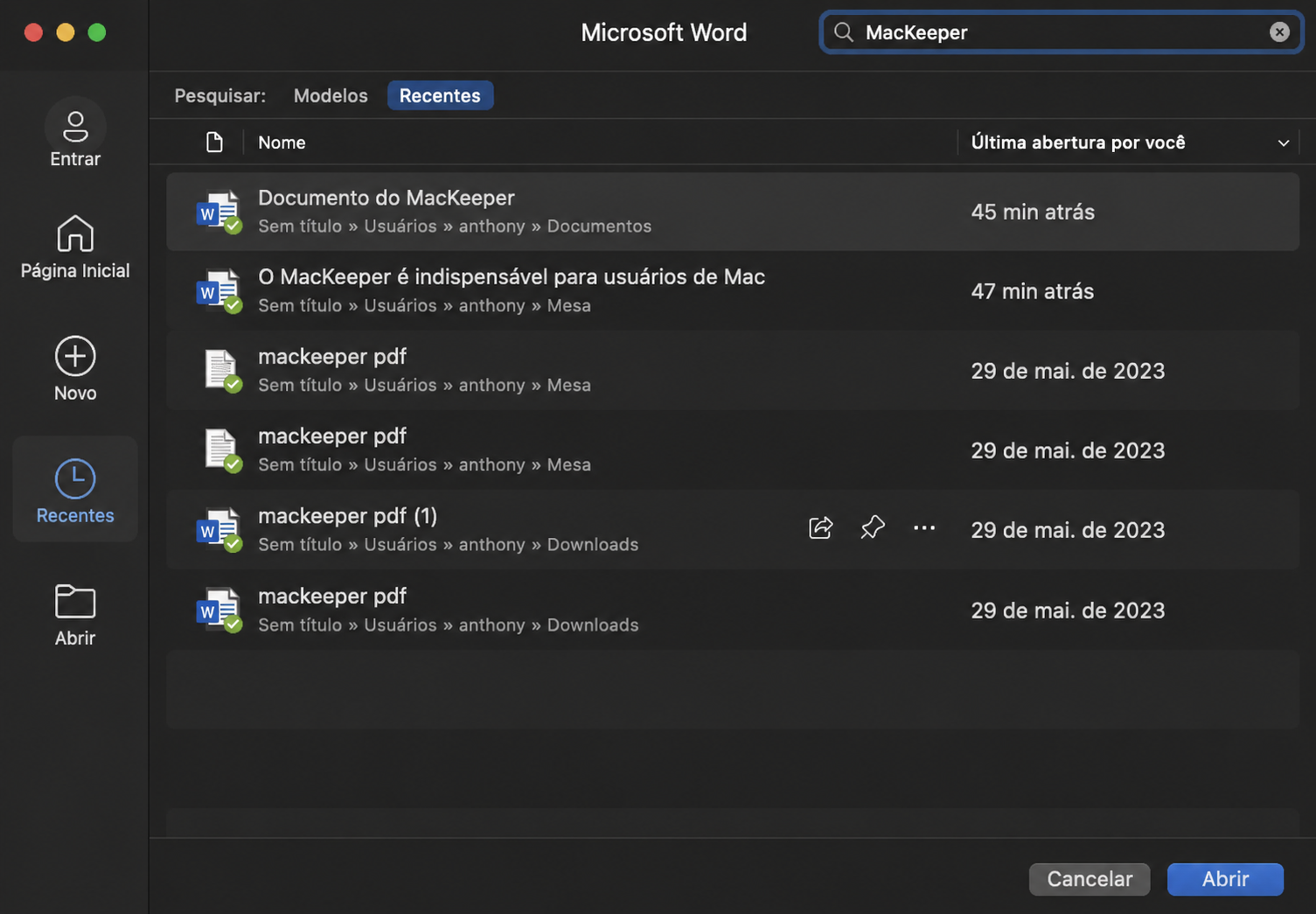Create a new document with Novo

point(75,368)
